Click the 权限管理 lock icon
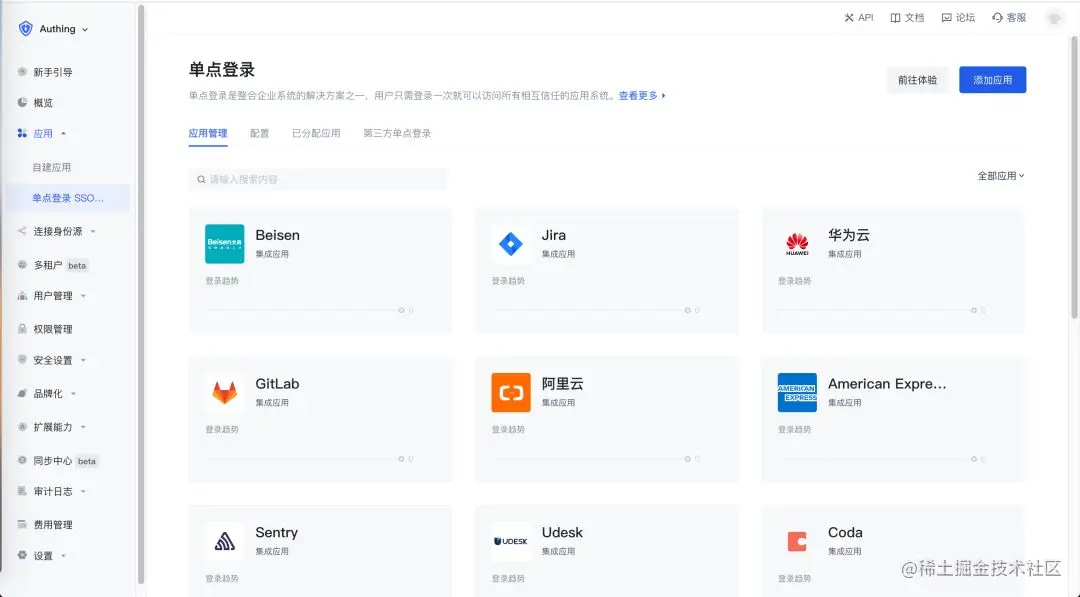This screenshot has width=1080, height=597. click(x=22, y=328)
